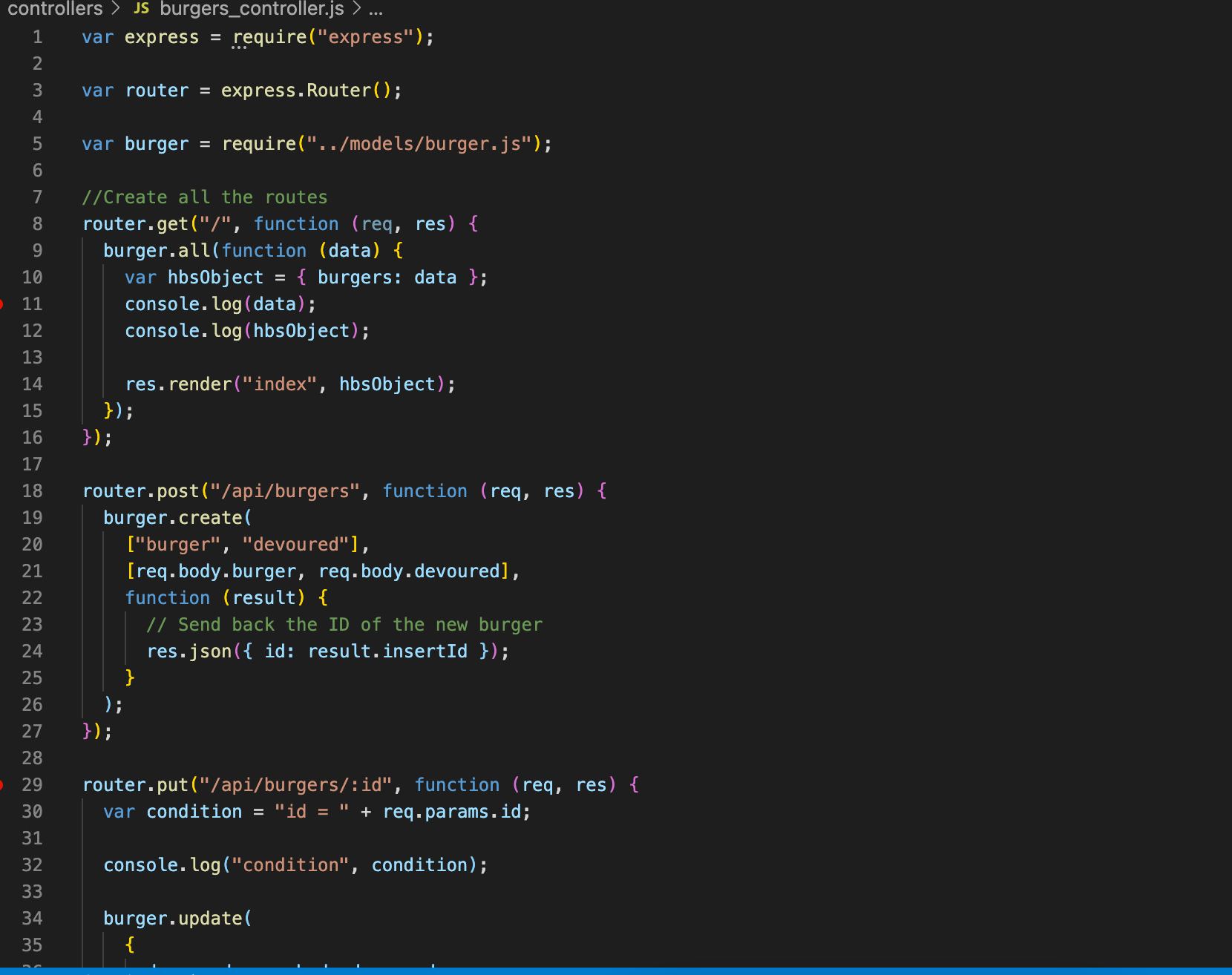Click line number 5 in the gutter
This screenshot has width=1232, height=975.
37,144
